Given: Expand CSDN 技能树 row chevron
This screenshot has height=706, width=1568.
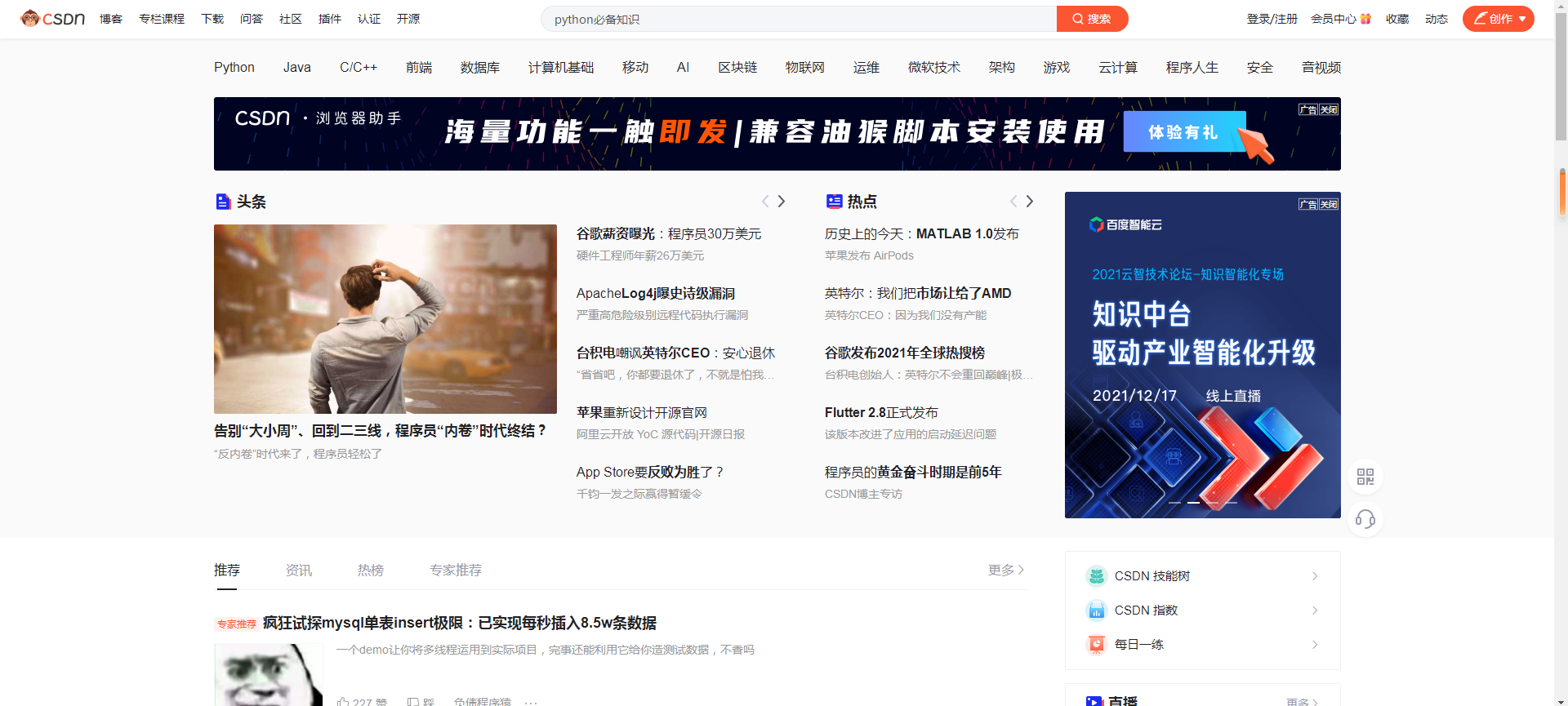Looking at the screenshot, I should 1315,576.
